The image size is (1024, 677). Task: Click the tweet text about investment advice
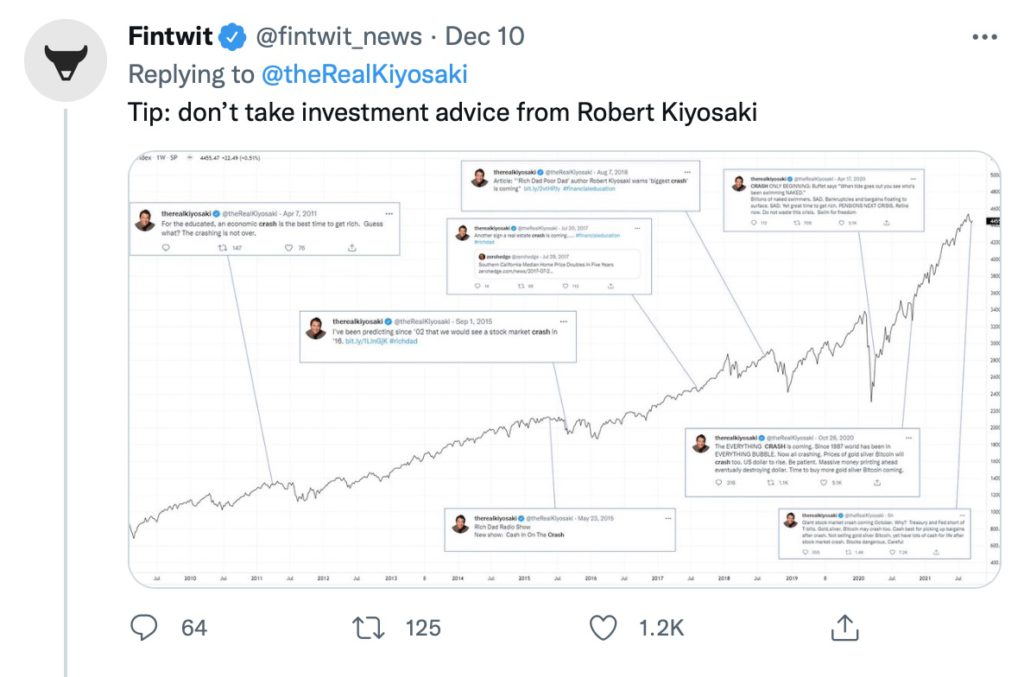[x=442, y=112]
